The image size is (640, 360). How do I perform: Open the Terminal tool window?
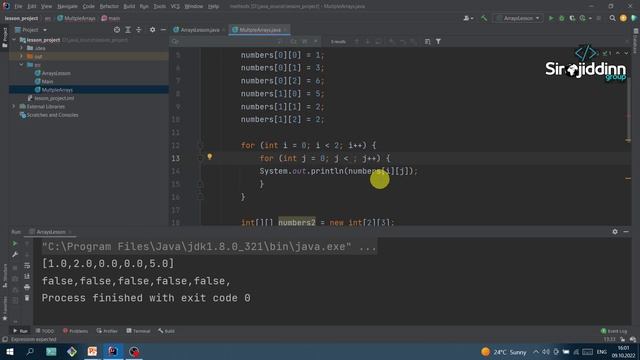(x=138, y=331)
